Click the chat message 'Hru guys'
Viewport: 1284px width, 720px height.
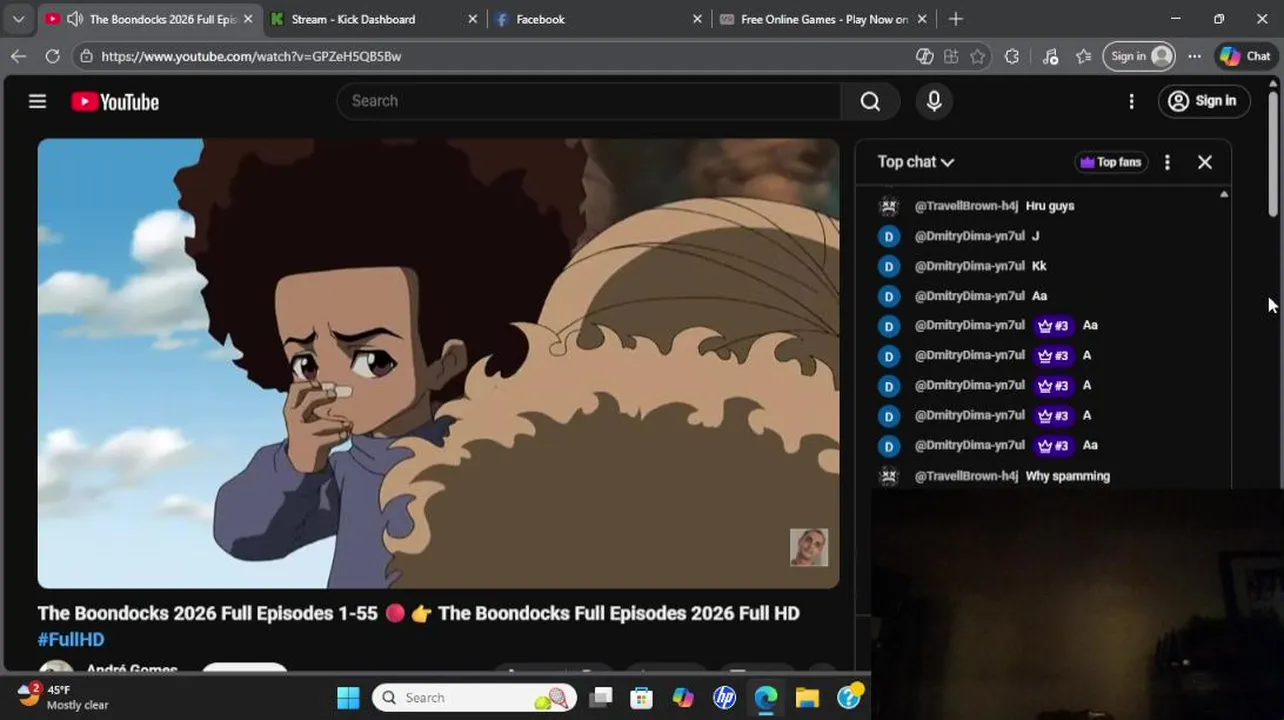[1050, 206]
